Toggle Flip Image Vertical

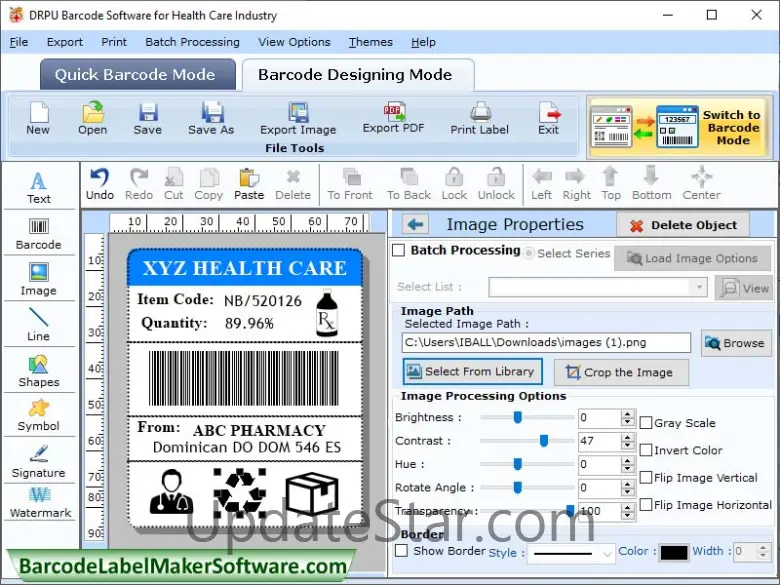click(x=646, y=478)
